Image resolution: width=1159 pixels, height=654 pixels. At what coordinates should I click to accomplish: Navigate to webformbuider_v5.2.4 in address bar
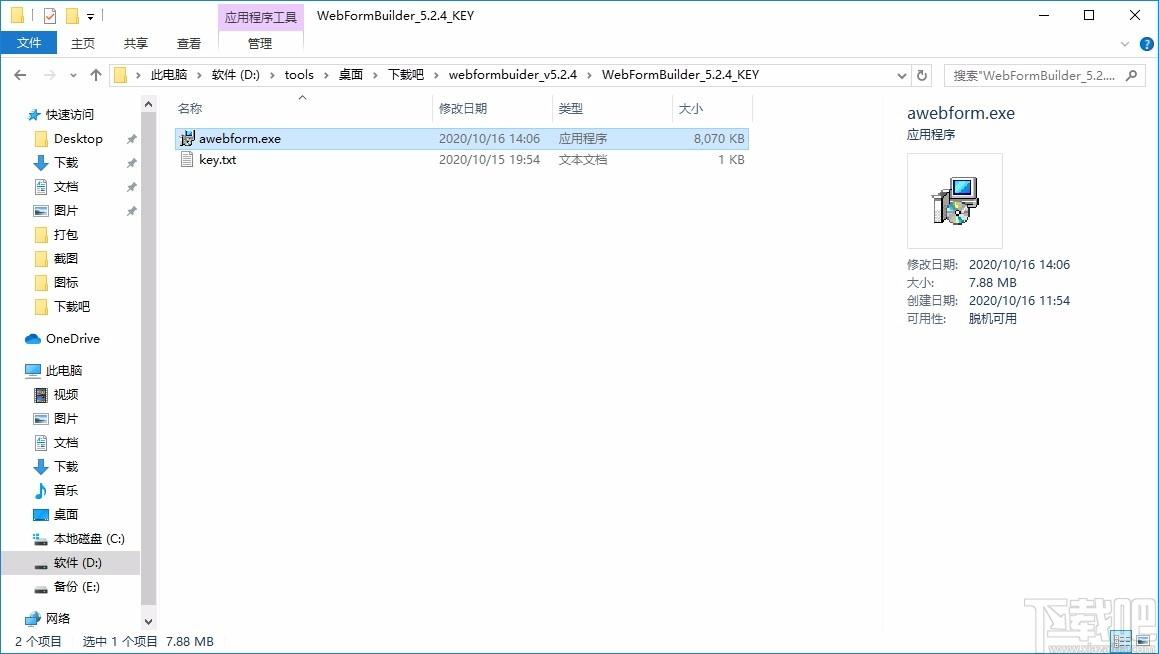point(513,75)
